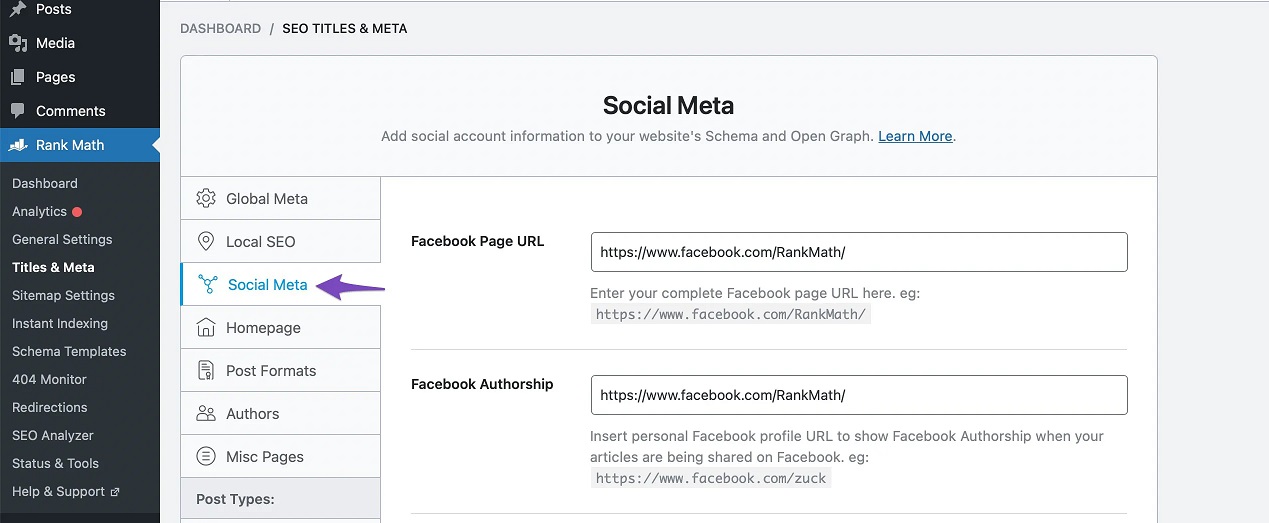Select Titles & Meta submenu item
Screen dimensions: 1269x523
coord(53,267)
